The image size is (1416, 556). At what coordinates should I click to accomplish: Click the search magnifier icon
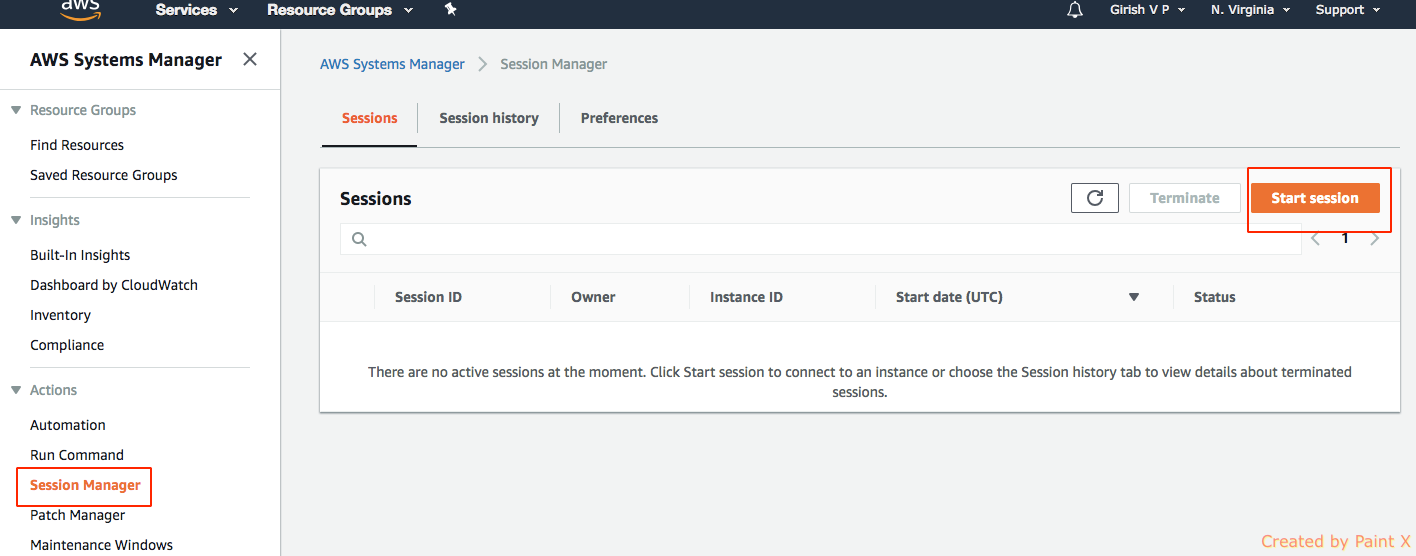pos(359,239)
